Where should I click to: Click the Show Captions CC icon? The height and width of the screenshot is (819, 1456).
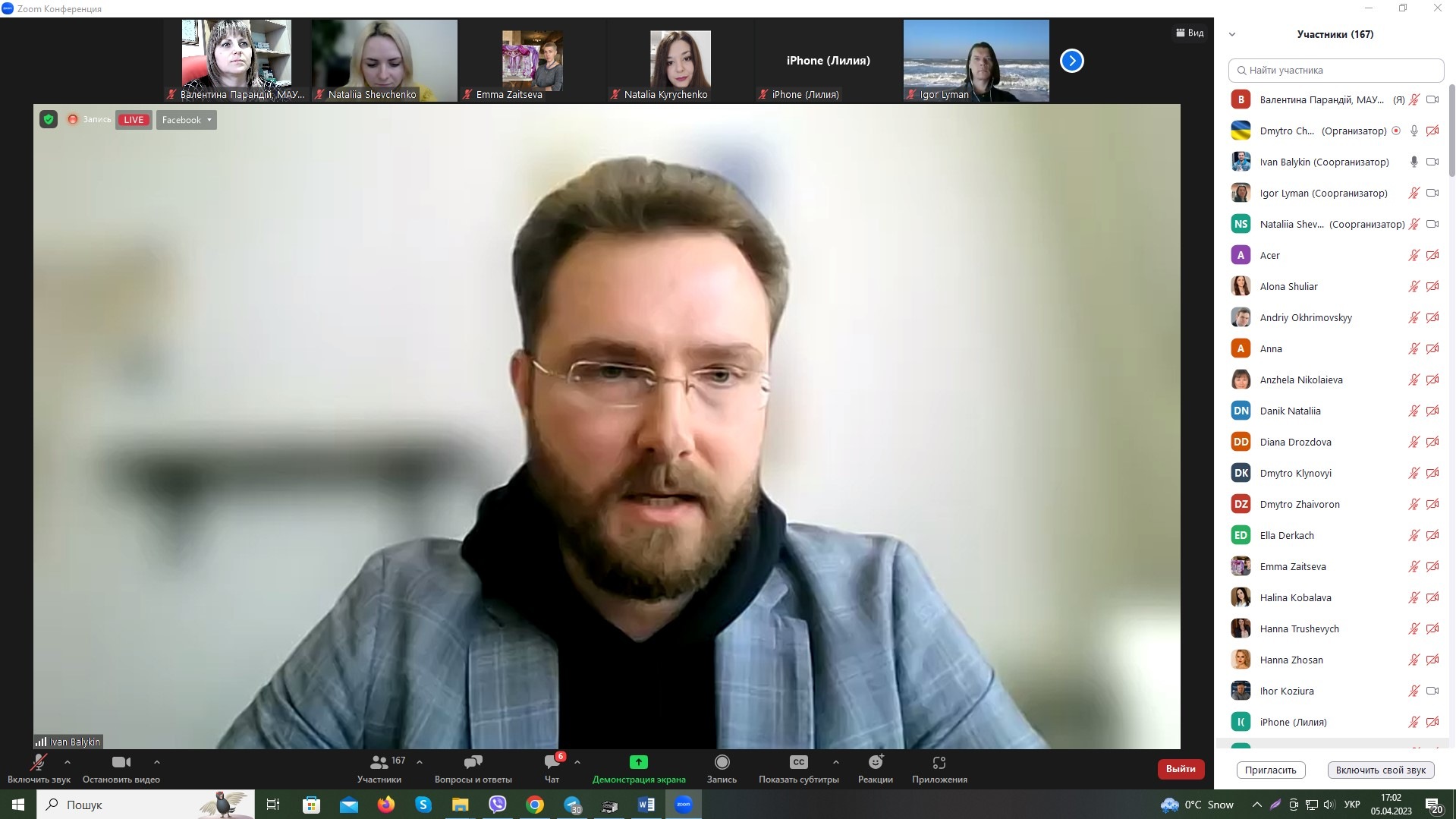click(798, 763)
